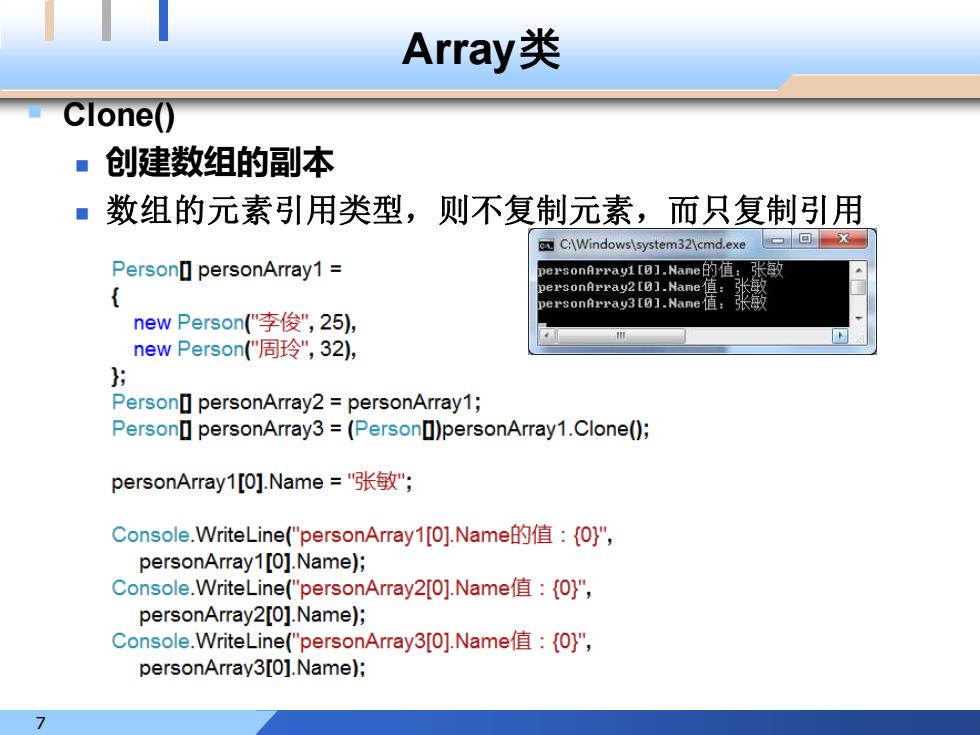This screenshot has height=735, width=980.
Task: Click the slide title 'Array类'
Action: click(481, 50)
